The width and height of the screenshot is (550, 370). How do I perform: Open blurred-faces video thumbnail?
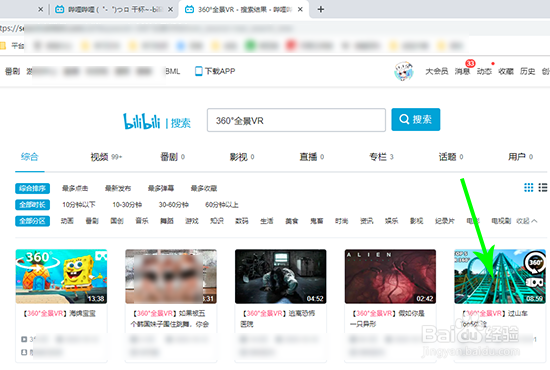(171, 276)
